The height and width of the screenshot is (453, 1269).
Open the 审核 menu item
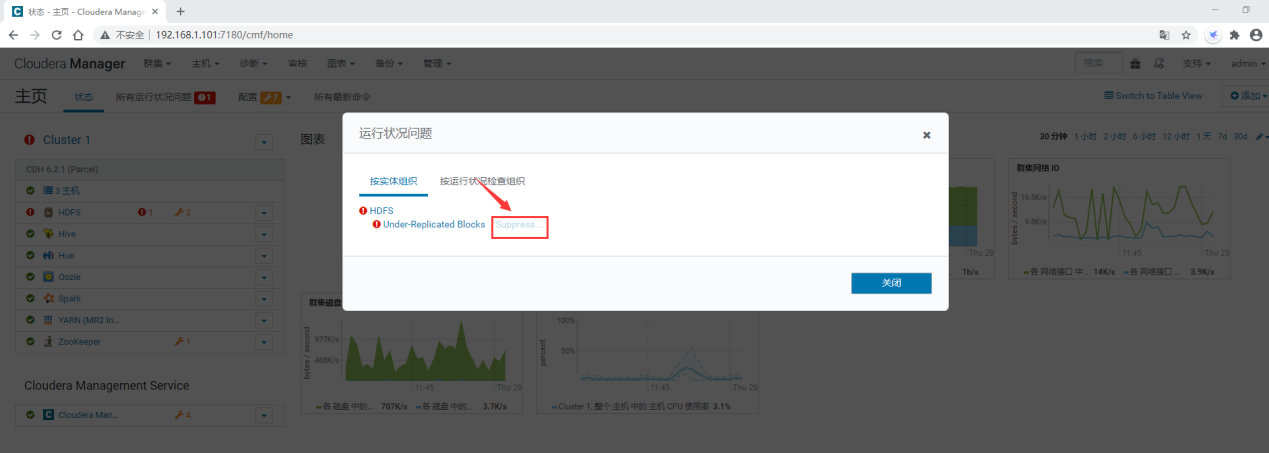(x=297, y=63)
